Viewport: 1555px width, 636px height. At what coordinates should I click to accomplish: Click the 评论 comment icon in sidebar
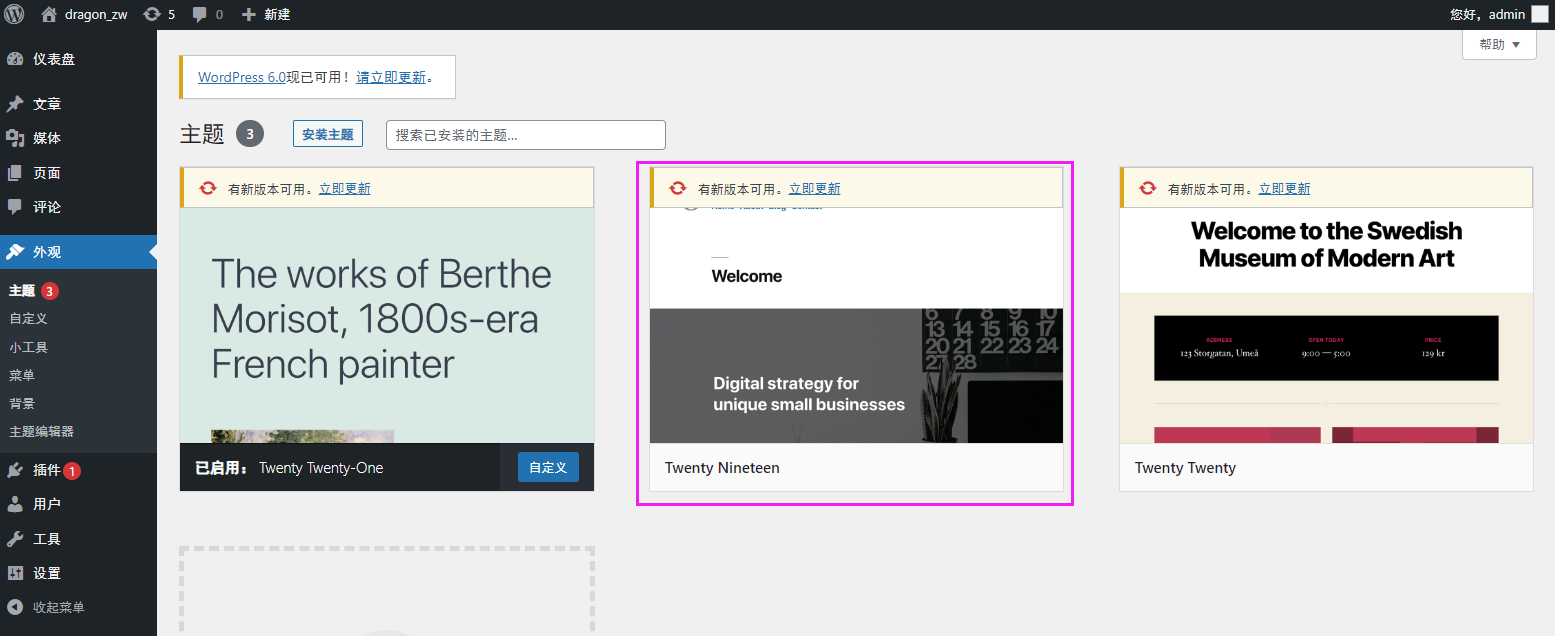tap(15, 207)
